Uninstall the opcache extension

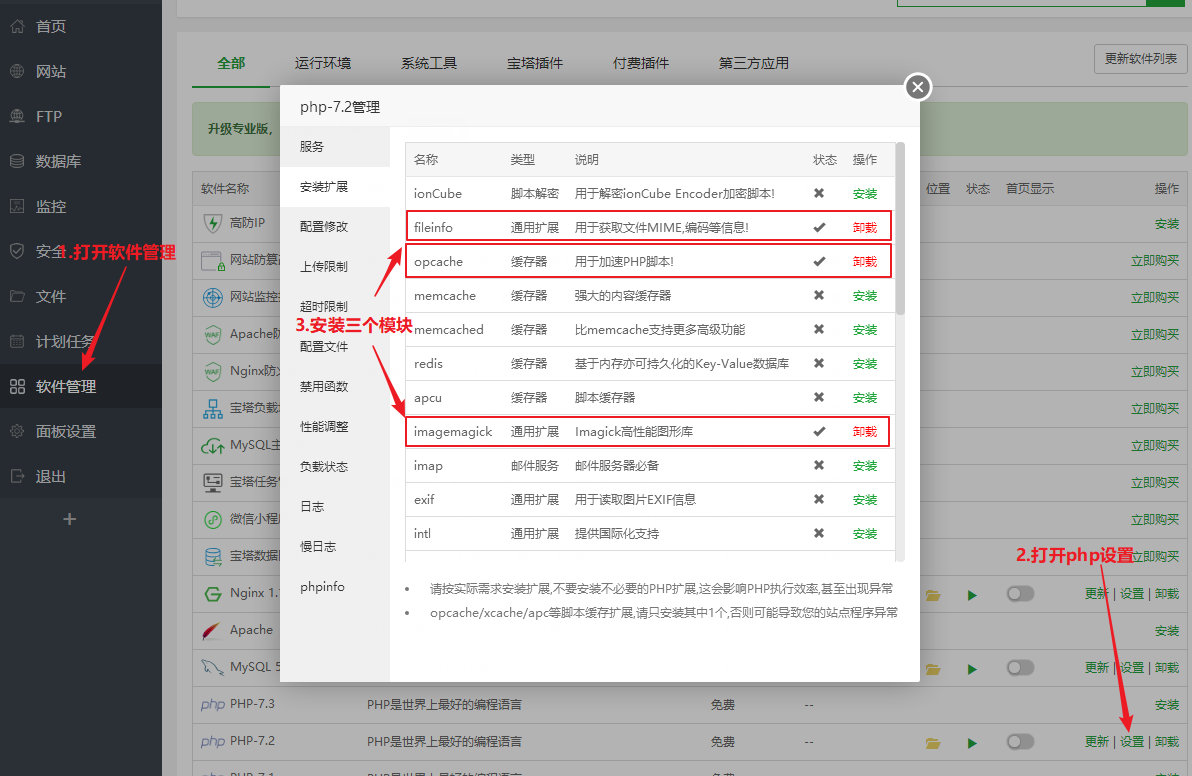click(x=864, y=262)
